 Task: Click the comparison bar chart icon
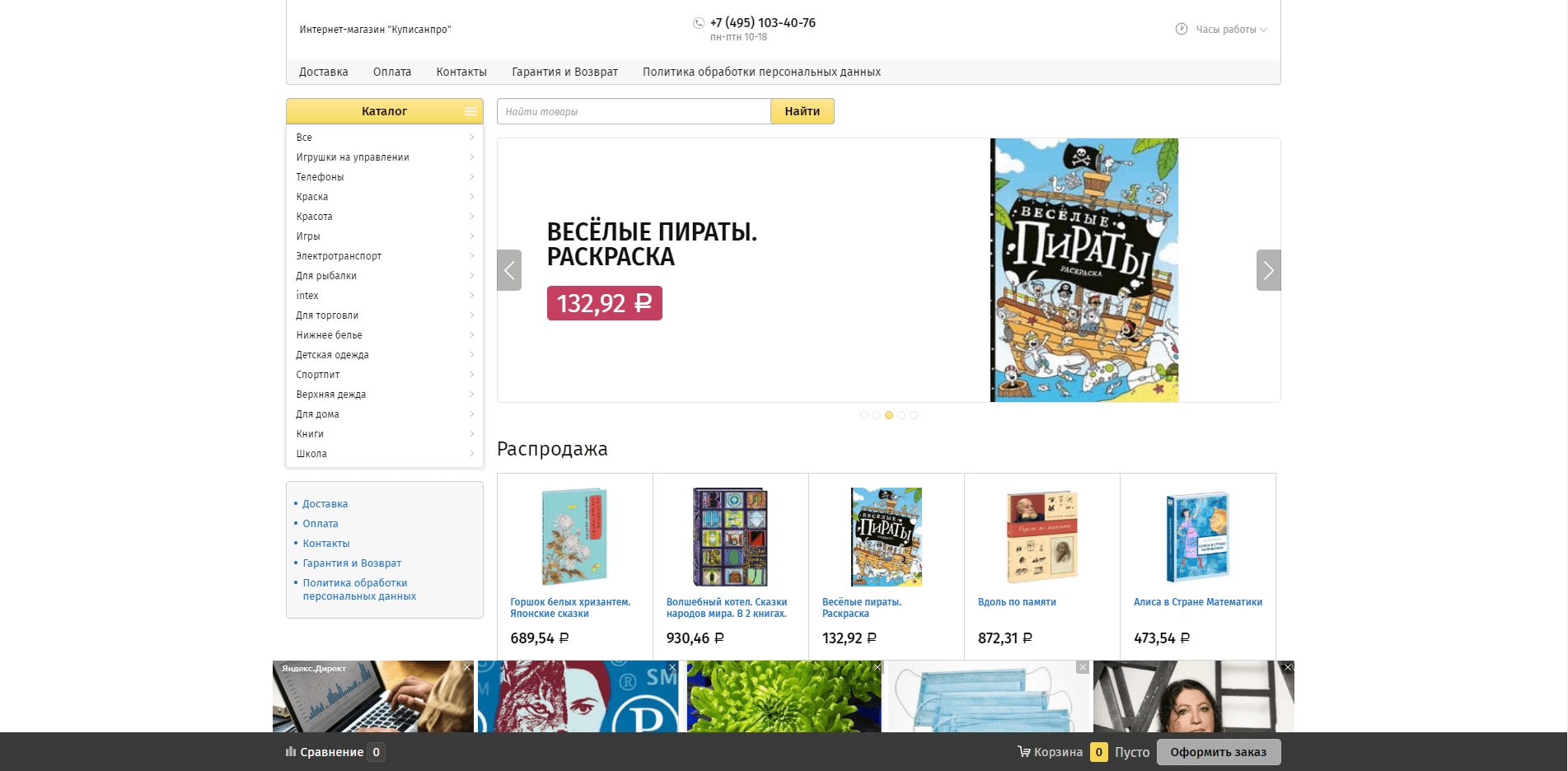pos(290,751)
